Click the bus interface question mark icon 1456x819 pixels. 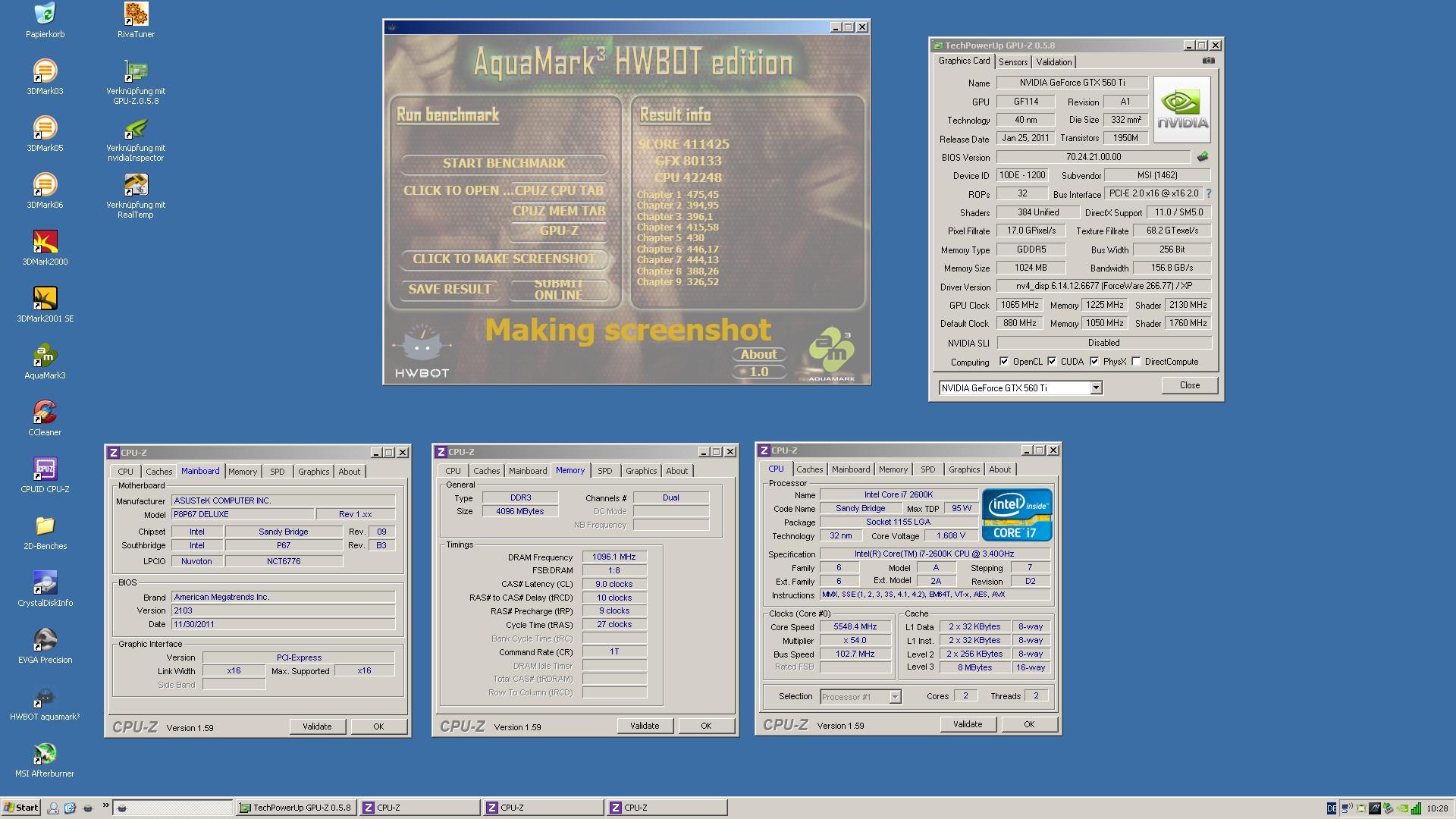click(x=1209, y=193)
